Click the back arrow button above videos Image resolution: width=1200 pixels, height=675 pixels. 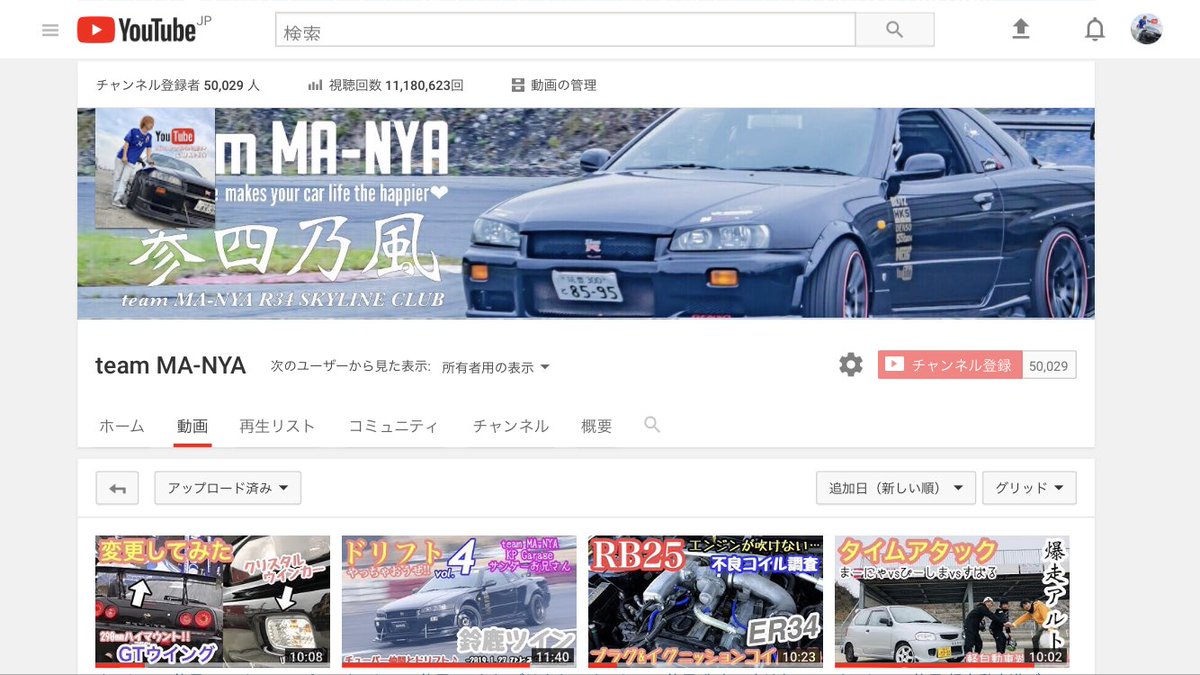117,488
